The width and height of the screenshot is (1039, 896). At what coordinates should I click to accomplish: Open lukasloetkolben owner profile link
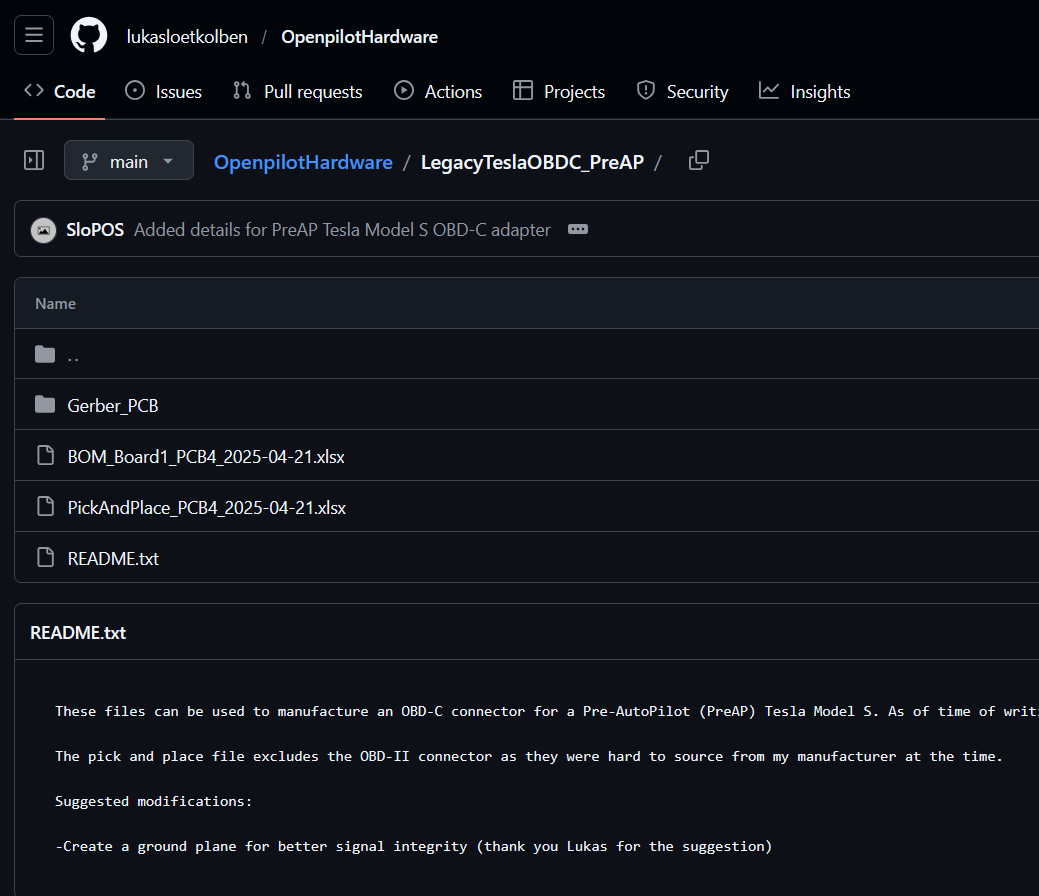pos(189,37)
